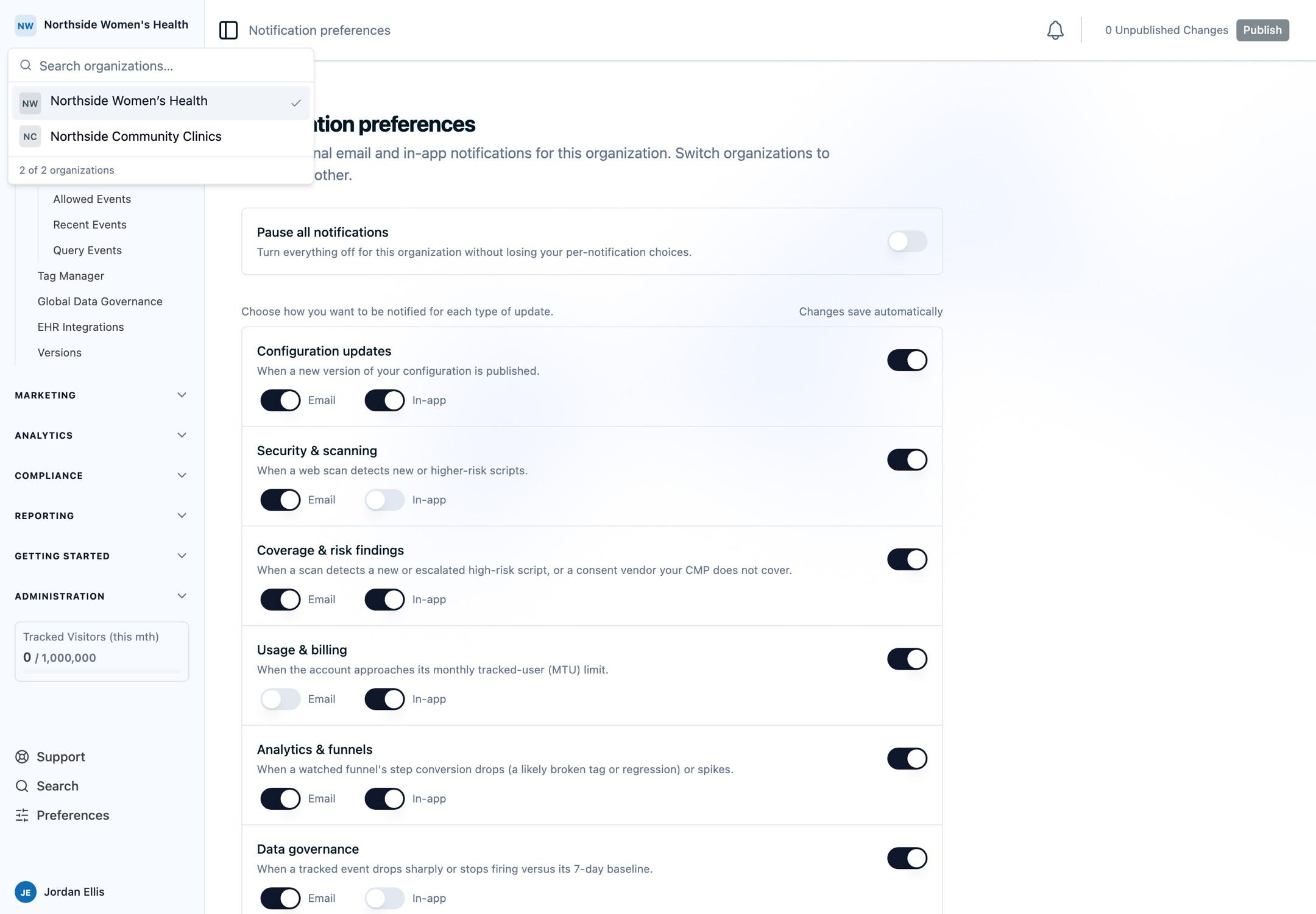This screenshot has height=914, width=1316.
Task: Click the Publish button
Action: pos(1262,30)
